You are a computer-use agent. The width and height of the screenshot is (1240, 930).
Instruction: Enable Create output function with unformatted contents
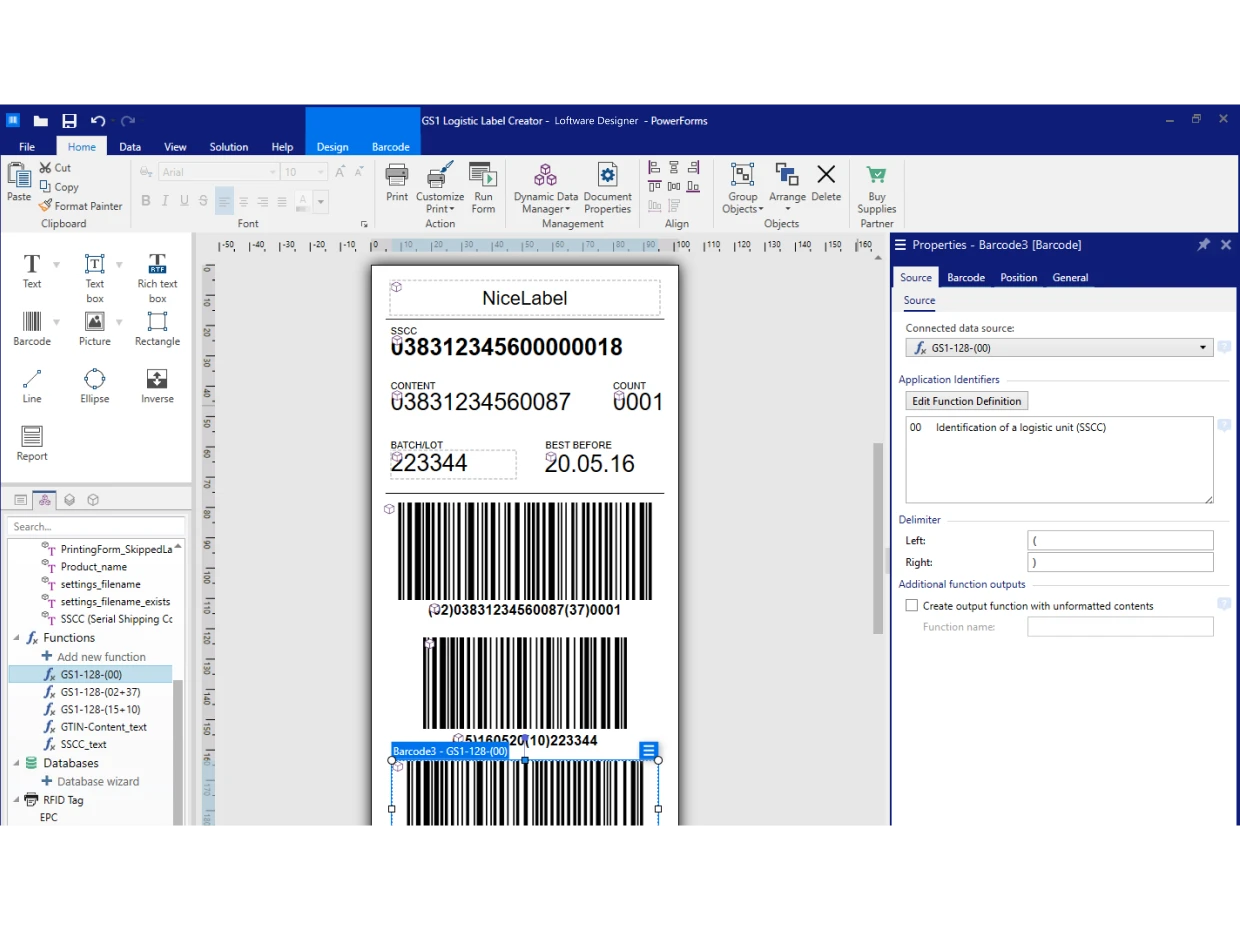coord(912,606)
